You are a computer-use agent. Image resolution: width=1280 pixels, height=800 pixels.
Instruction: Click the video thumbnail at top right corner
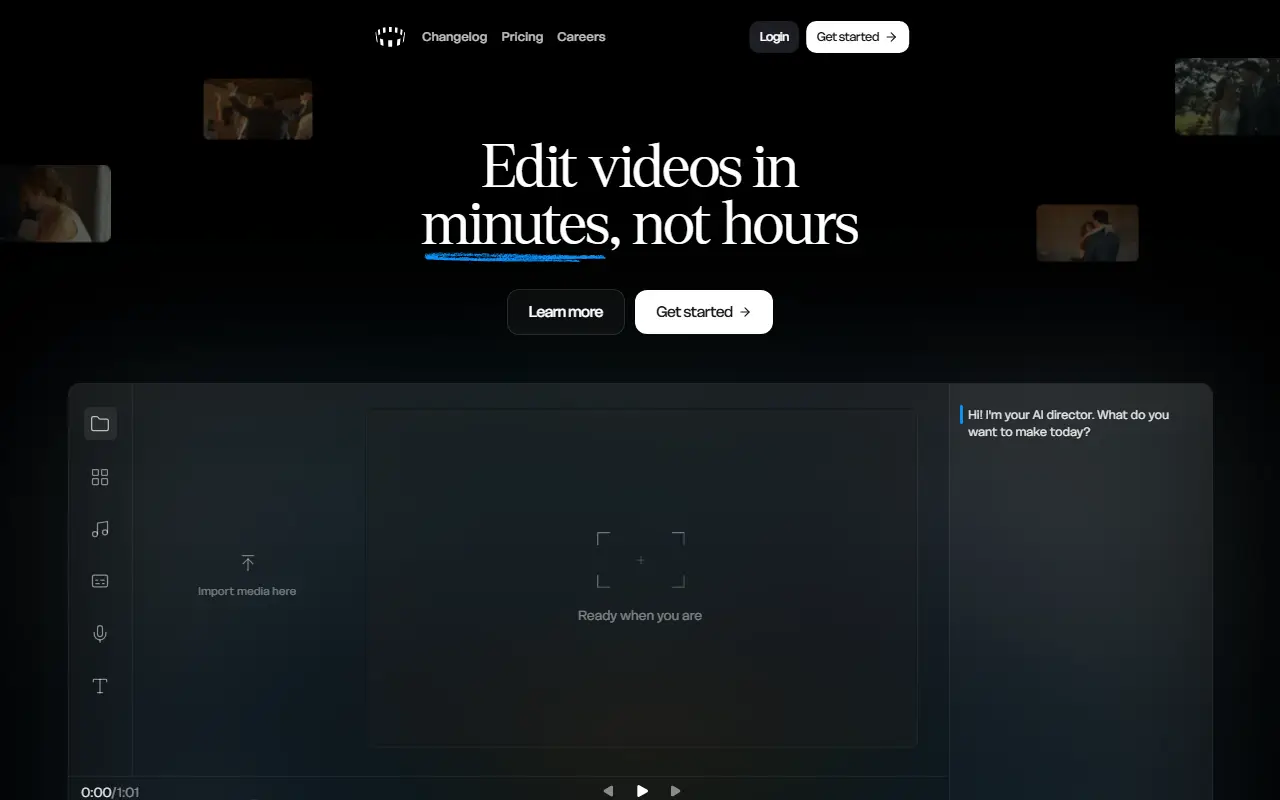1227,96
